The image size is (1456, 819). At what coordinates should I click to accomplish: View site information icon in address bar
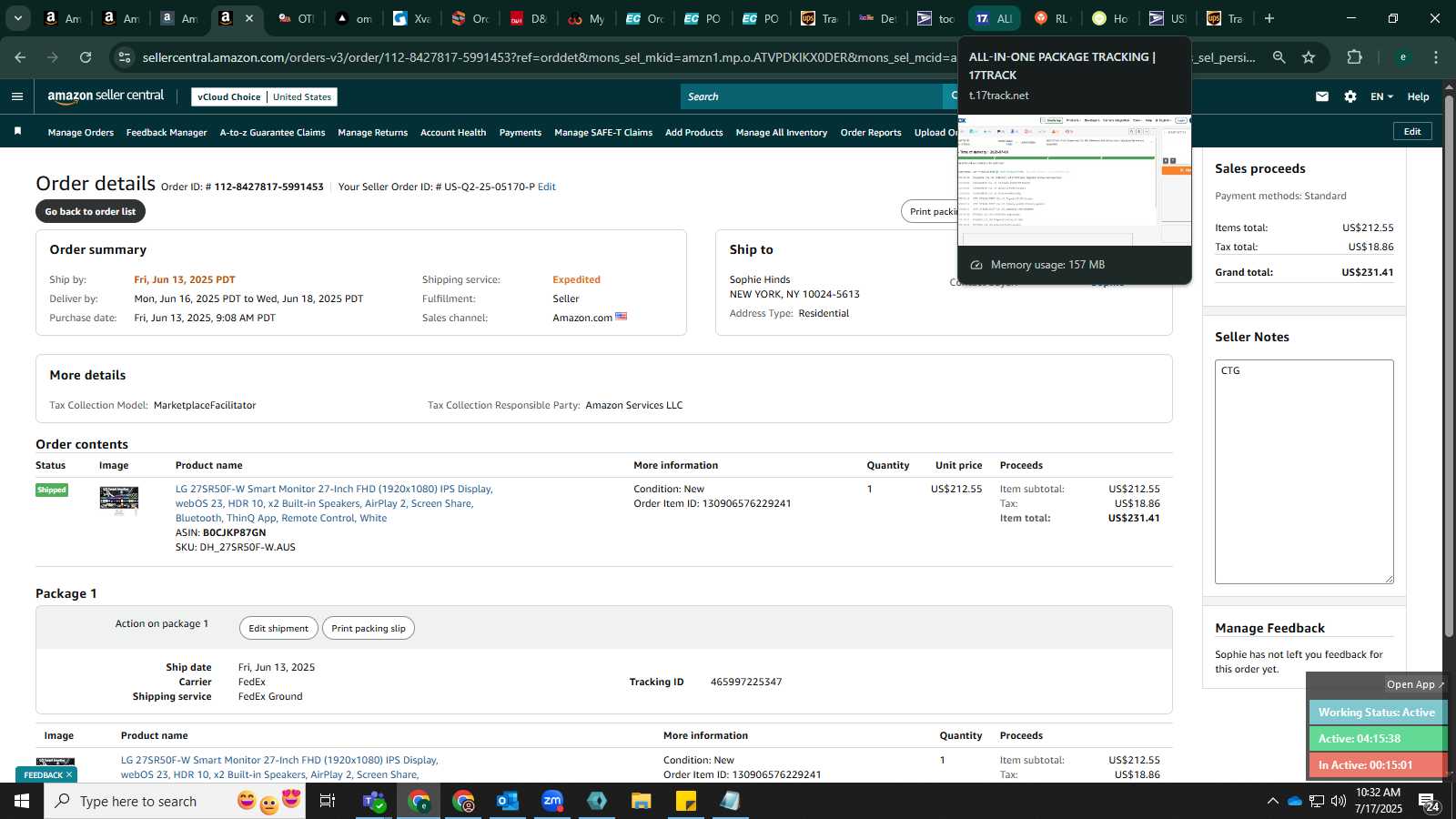[125, 57]
